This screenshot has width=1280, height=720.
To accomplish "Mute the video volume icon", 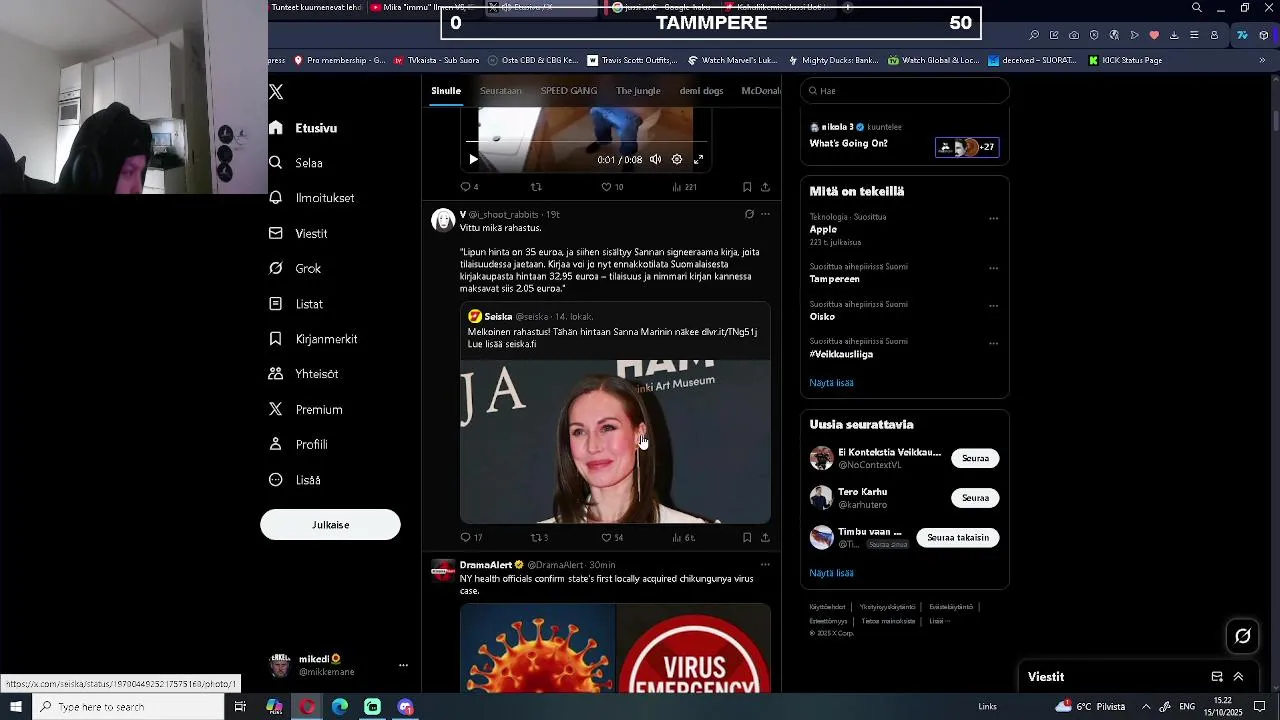I will 655,159.
